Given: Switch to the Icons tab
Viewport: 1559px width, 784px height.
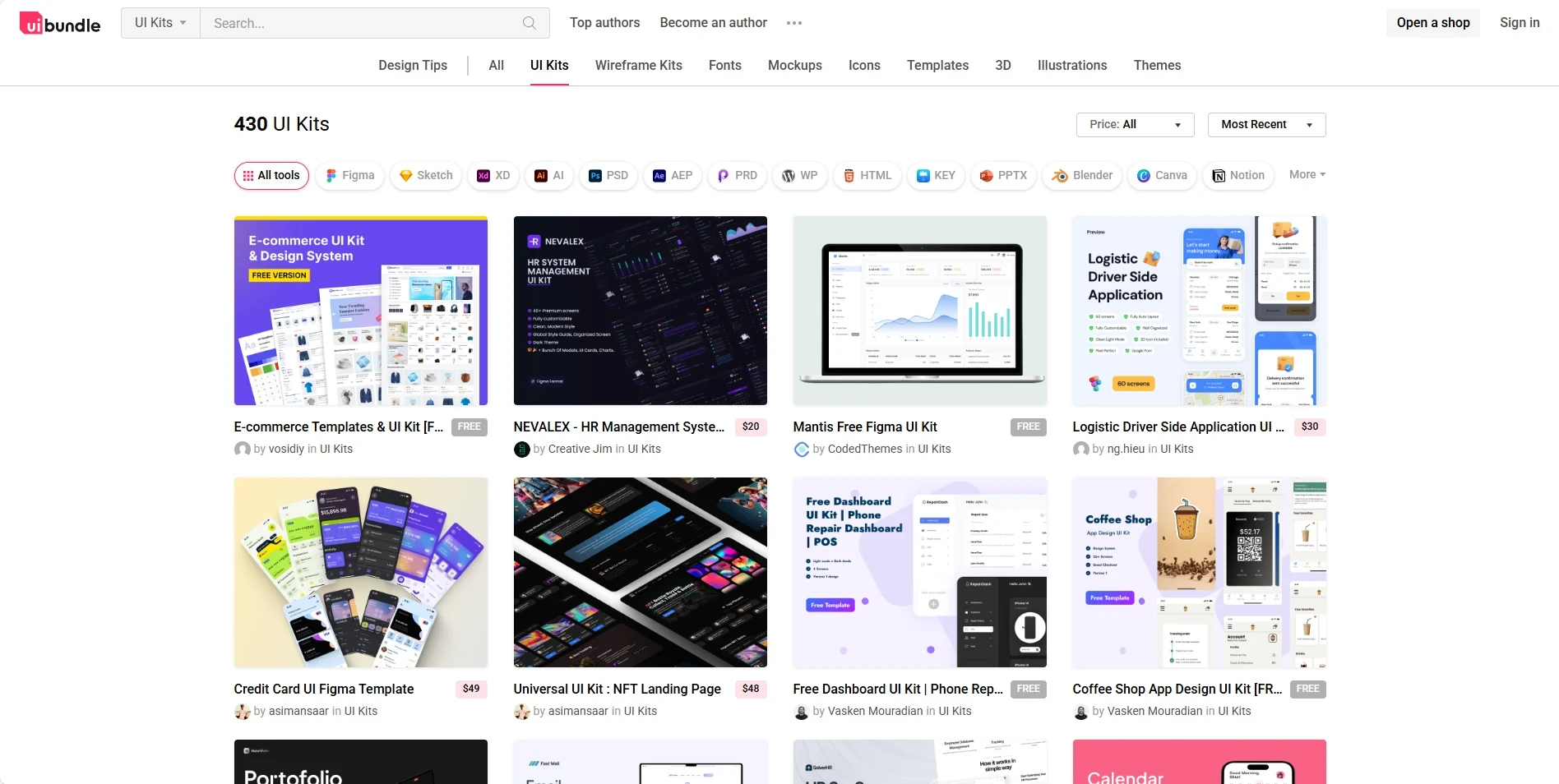Looking at the screenshot, I should pos(864,66).
